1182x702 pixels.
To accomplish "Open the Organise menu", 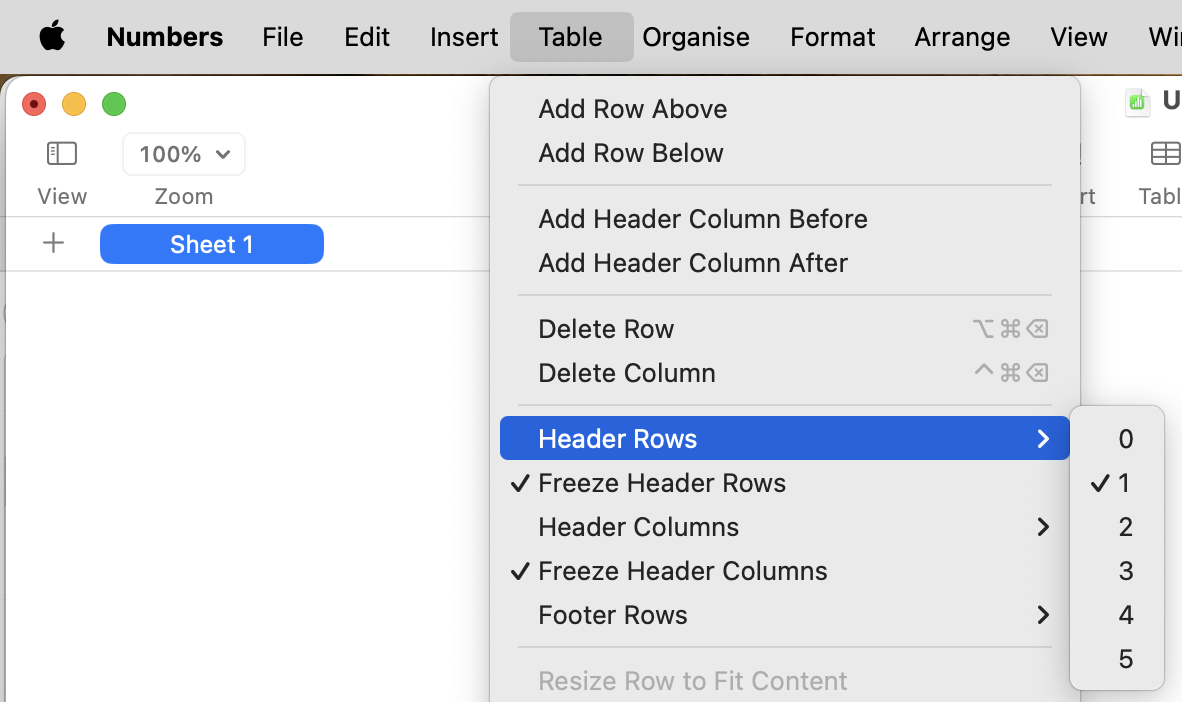I will 696,37.
